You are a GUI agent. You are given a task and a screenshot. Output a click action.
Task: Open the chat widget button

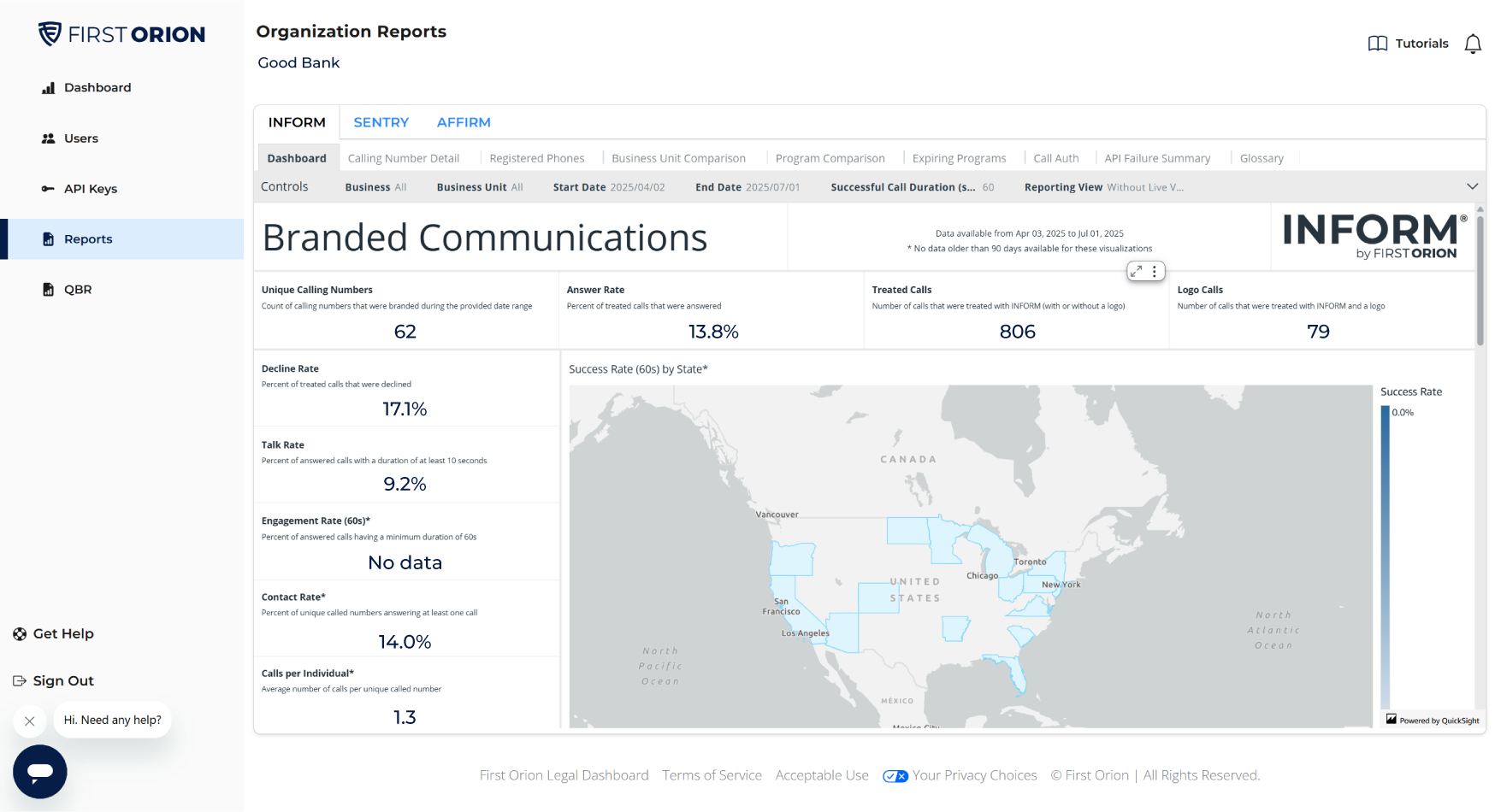(39, 771)
